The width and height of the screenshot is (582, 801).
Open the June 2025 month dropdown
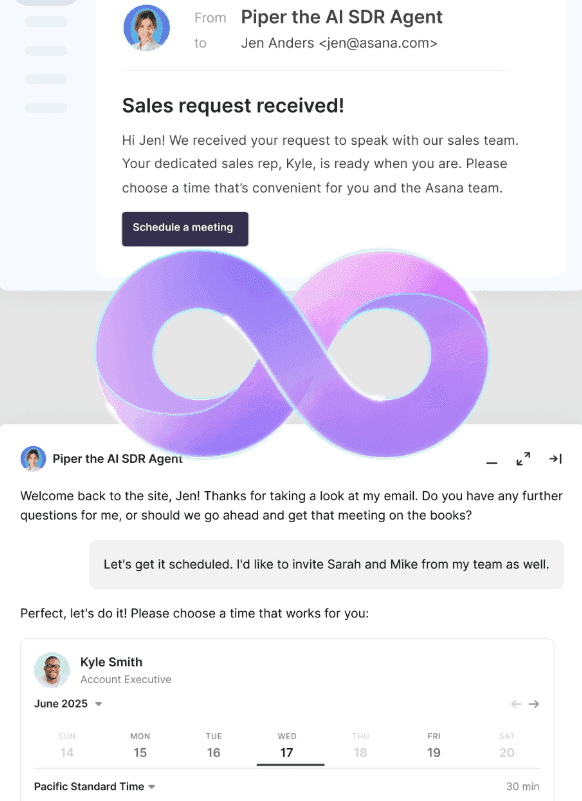pyautogui.click(x=68, y=703)
